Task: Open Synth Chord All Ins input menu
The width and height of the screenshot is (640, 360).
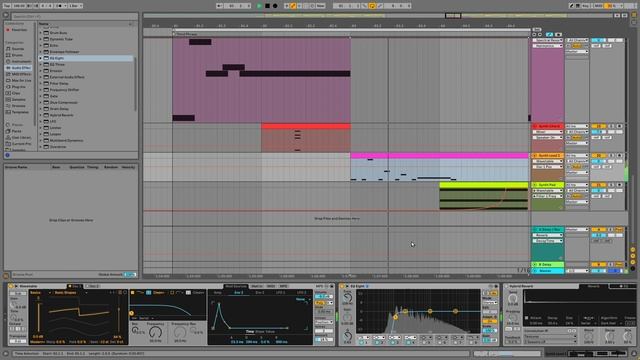Action: click(577, 127)
